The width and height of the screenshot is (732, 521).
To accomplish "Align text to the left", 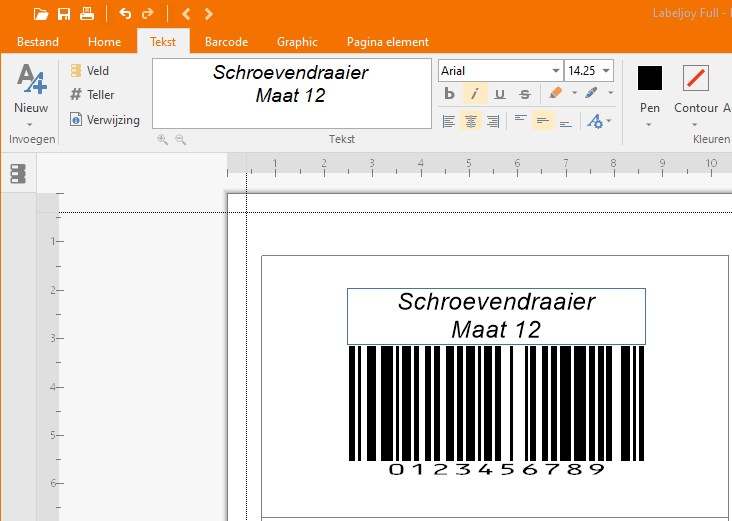I will (x=449, y=121).
